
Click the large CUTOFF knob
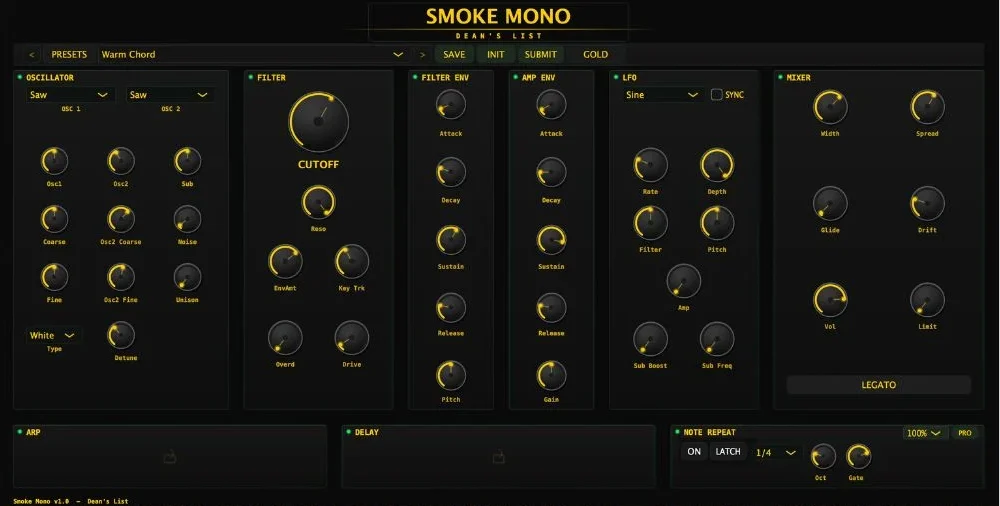[x=318, y=121]
